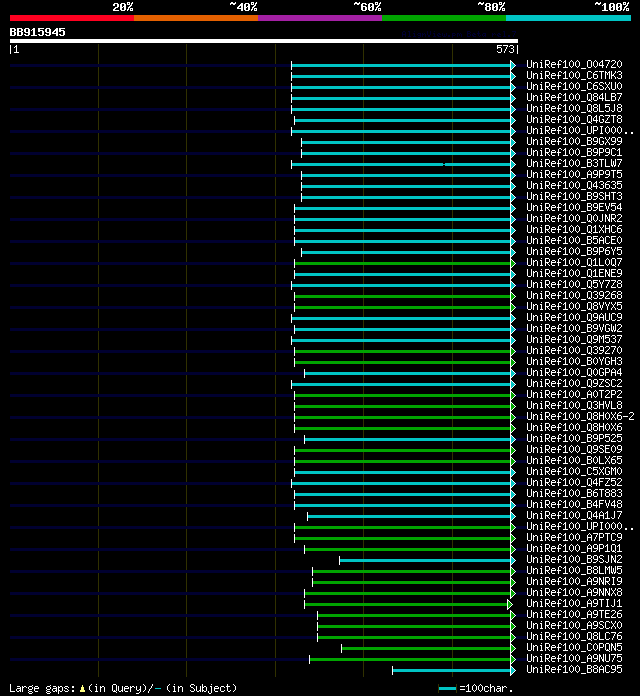Click the green ~80% legend color segment
Screen dimensions: 640x696
[444, 18]
